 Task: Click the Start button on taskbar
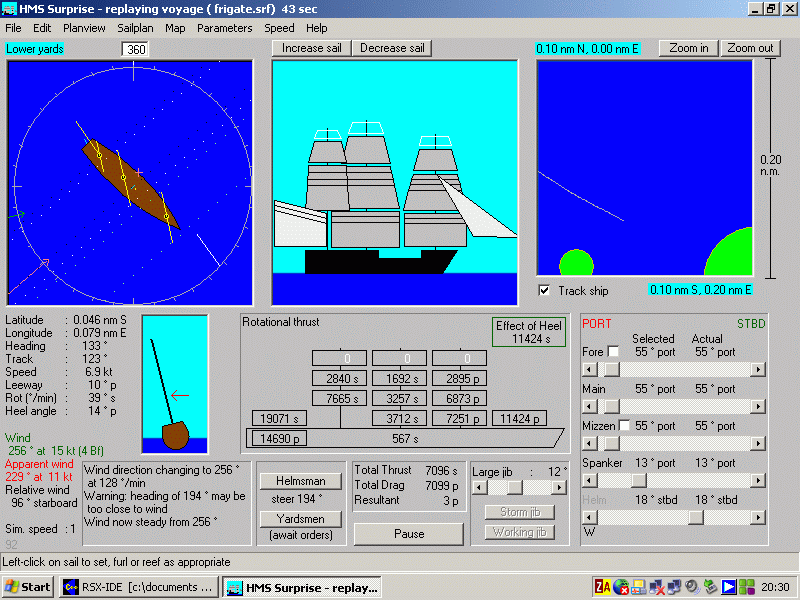(x=28, y=587)
